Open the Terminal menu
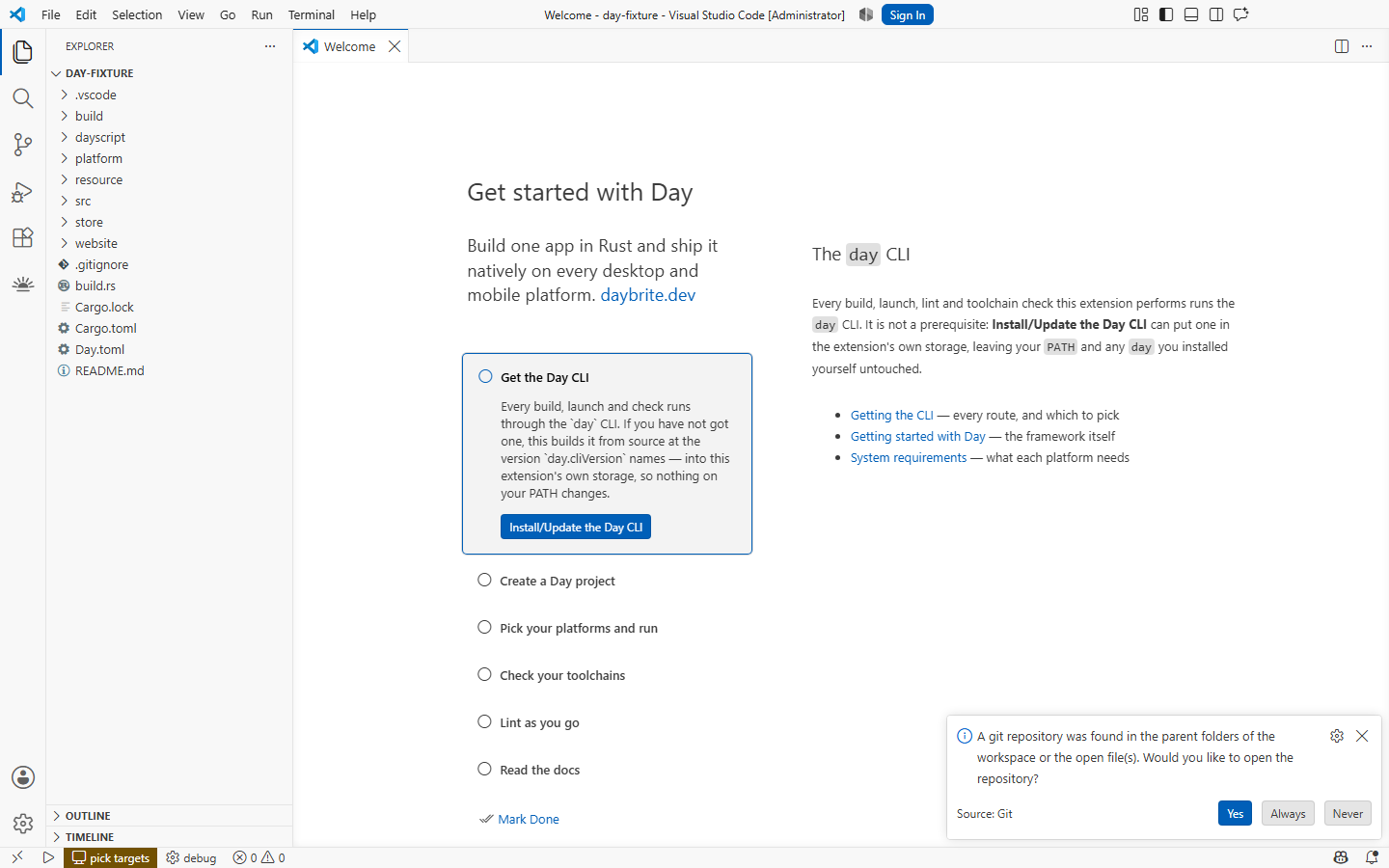This screenshot has height=868, width=1389. tap(312, 14)
